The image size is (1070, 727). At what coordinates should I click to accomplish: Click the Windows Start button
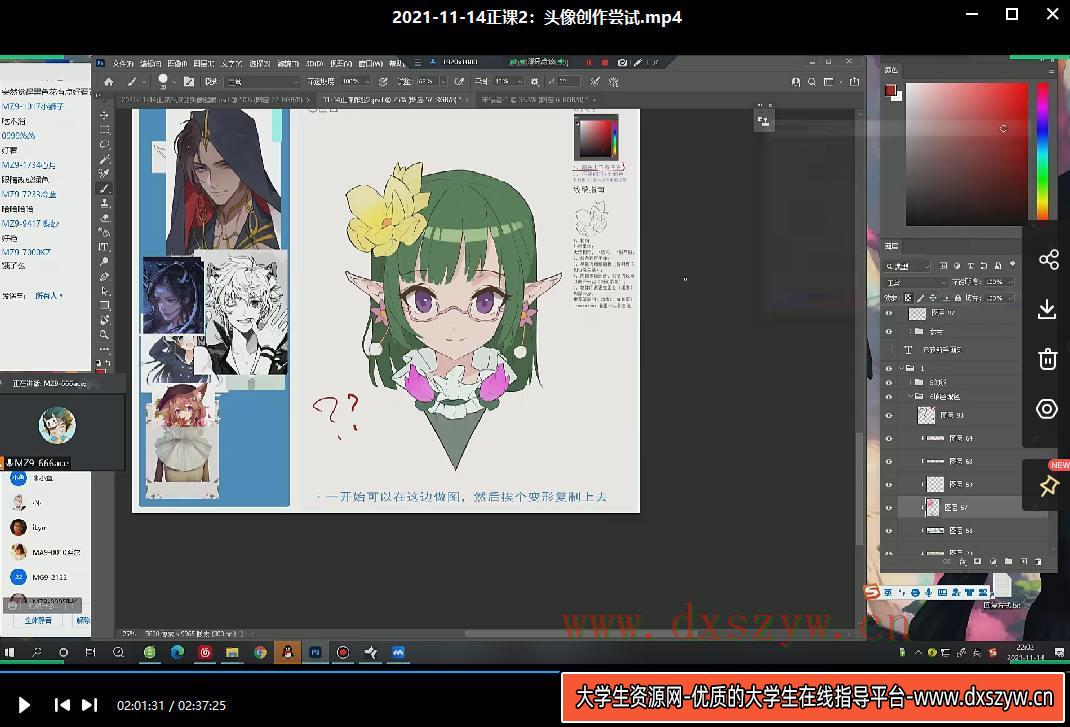click(10, 653)
